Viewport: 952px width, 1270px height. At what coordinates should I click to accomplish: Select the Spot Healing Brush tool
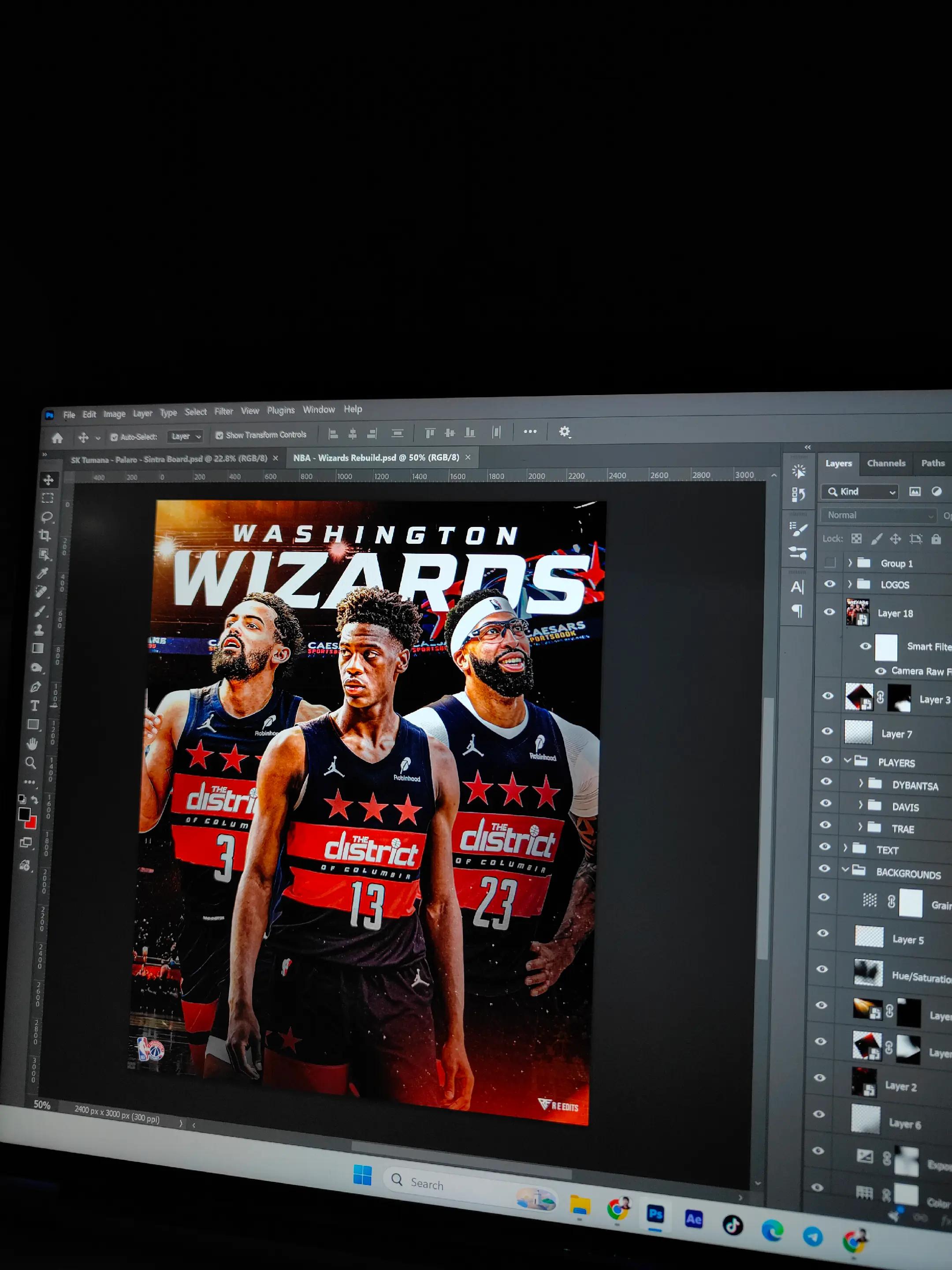pos(41,591)
